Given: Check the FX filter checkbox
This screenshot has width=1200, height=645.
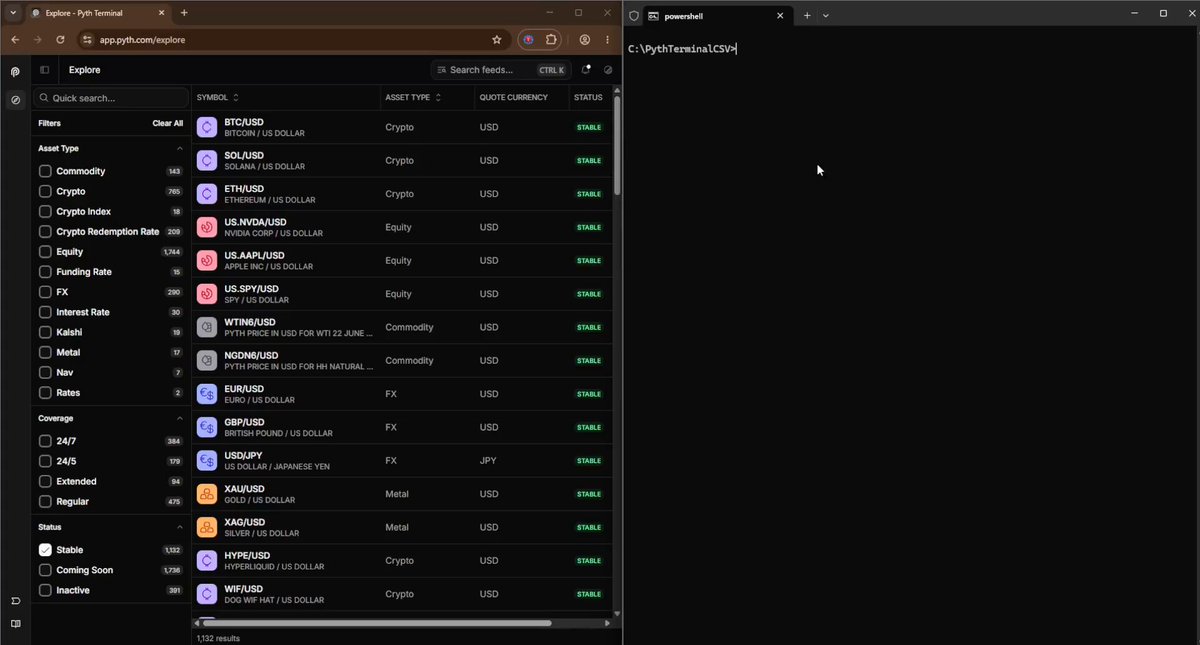Looking at the screenshot, I should [45, 292].
